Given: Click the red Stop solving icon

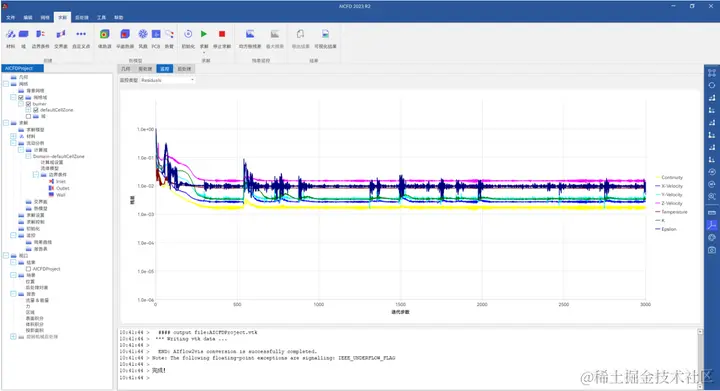Looking at the screenshot, I should click(x=222, y=34).
